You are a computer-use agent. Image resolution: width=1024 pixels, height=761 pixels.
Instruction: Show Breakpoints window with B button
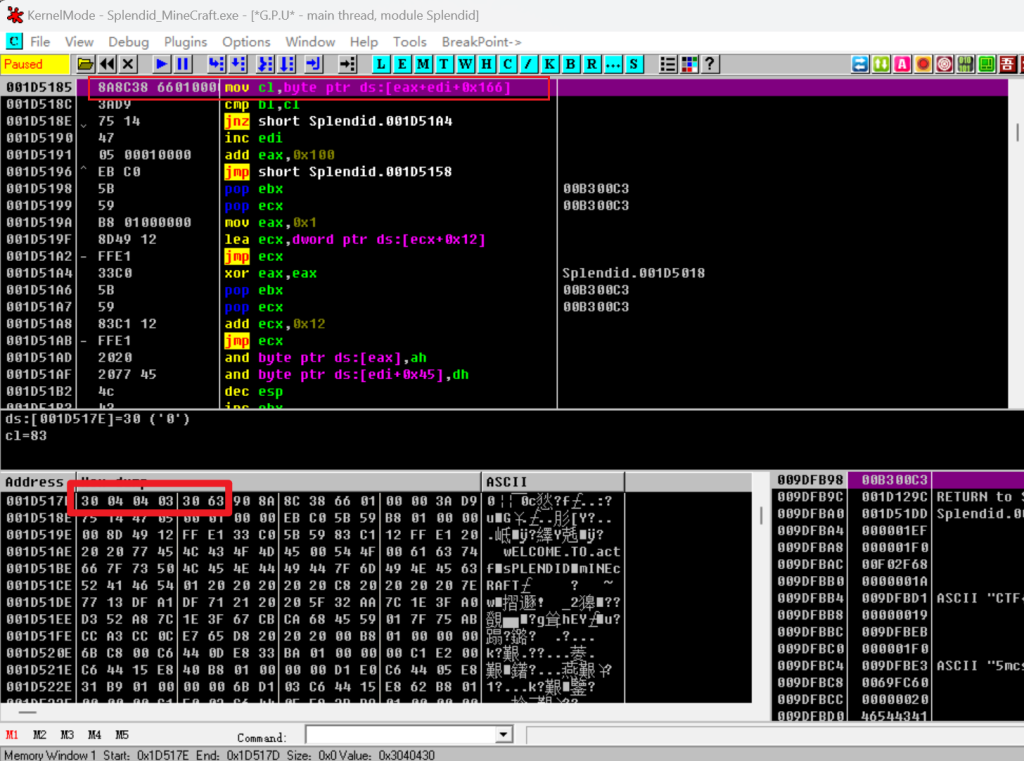(x=571, y=64)
